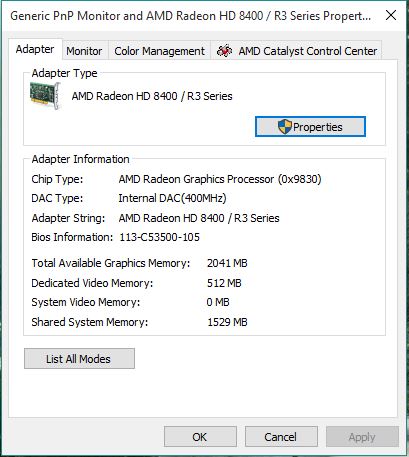The height and width of the screenshot is (457, 409).
Task: Confirm the dialog with OK
Action: point(200,437)
